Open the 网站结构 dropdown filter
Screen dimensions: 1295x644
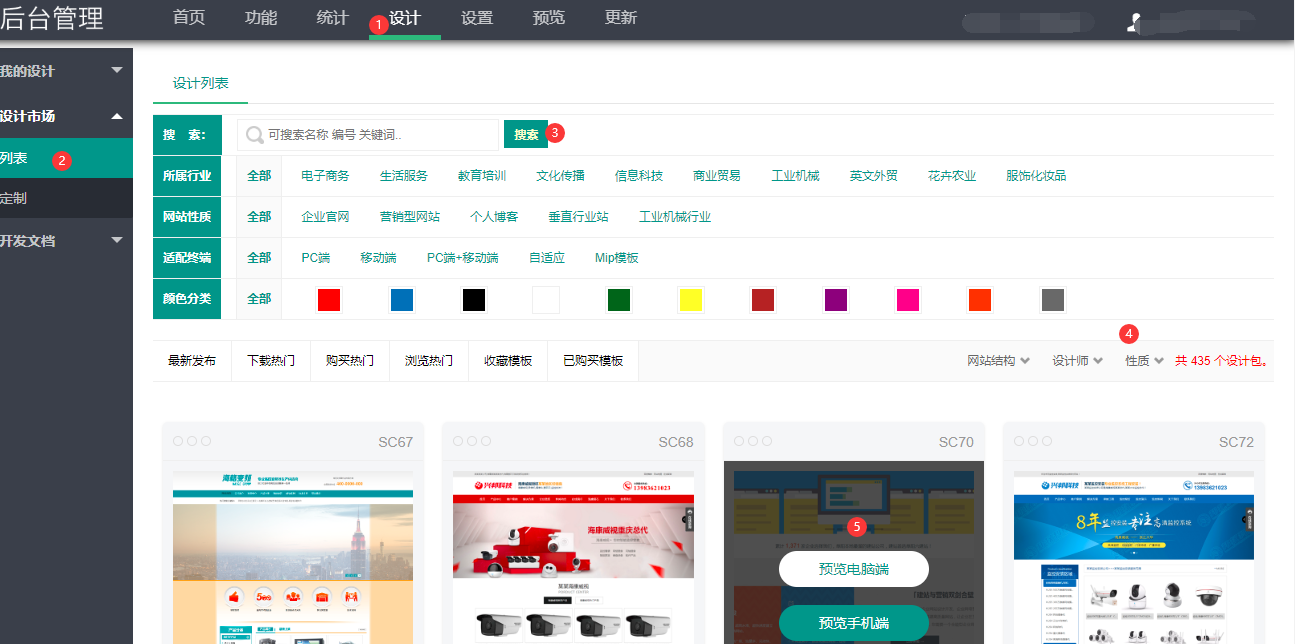coord(997,361)
